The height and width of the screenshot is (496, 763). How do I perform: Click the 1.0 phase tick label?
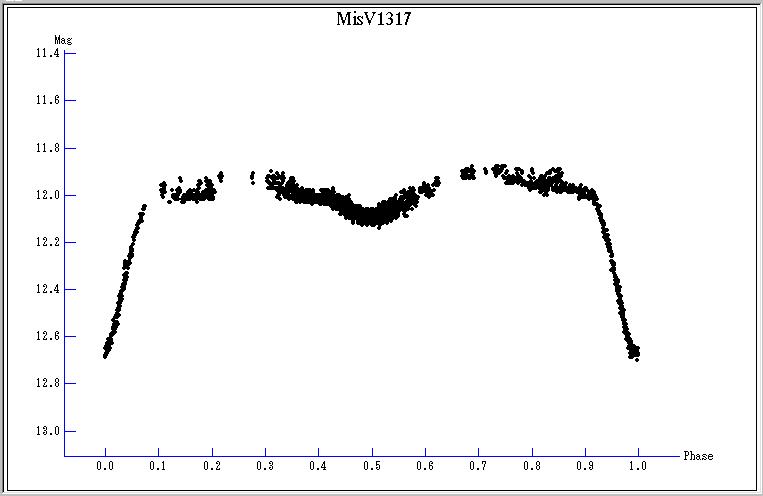coord(638,466)
